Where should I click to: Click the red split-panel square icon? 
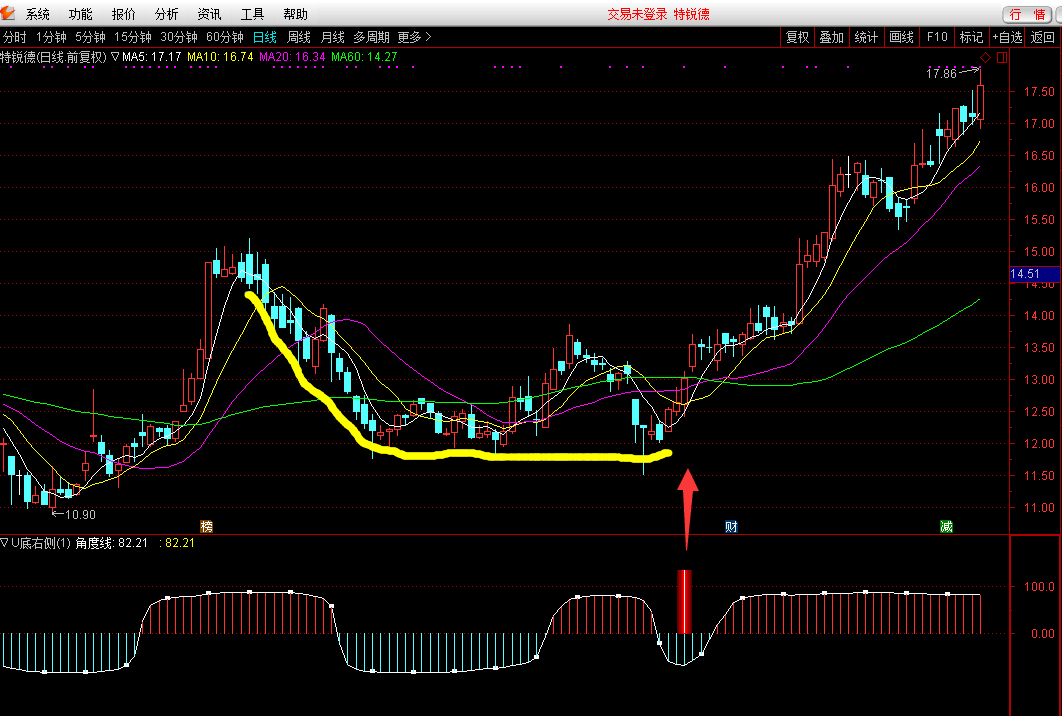(x=1002, y=58)
